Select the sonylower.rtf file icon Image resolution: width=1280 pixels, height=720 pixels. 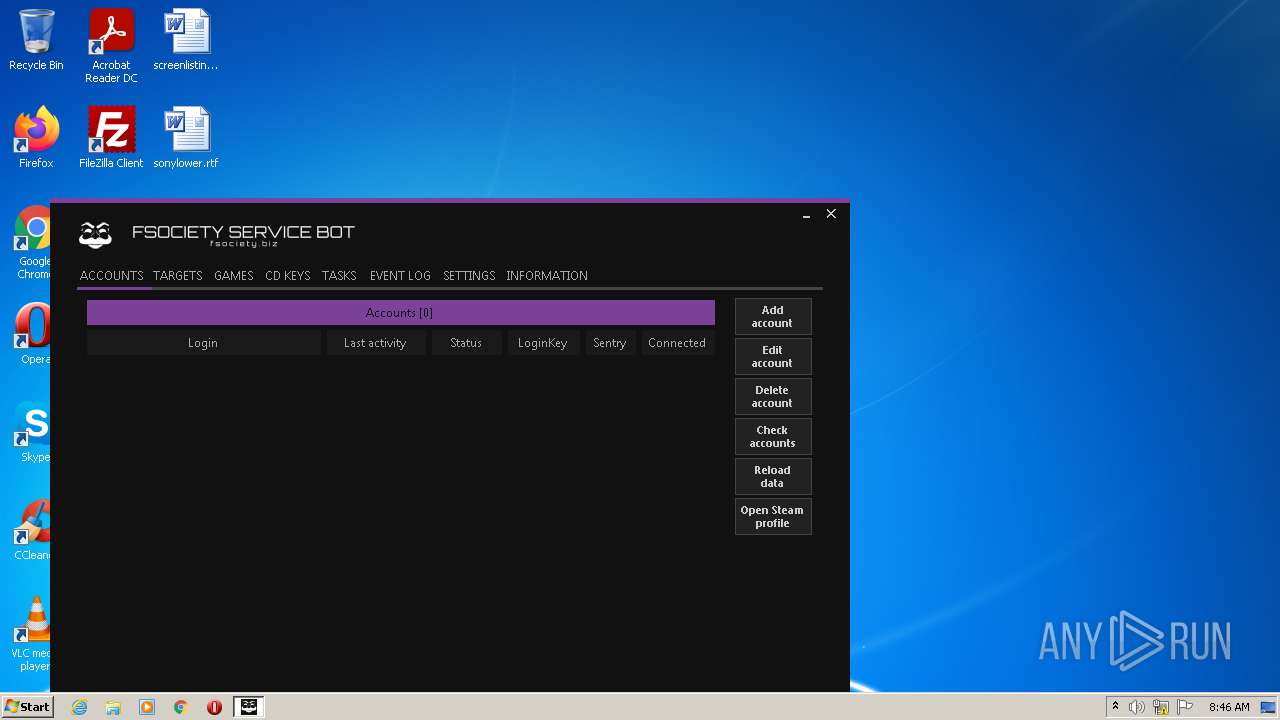pos(186,138)
